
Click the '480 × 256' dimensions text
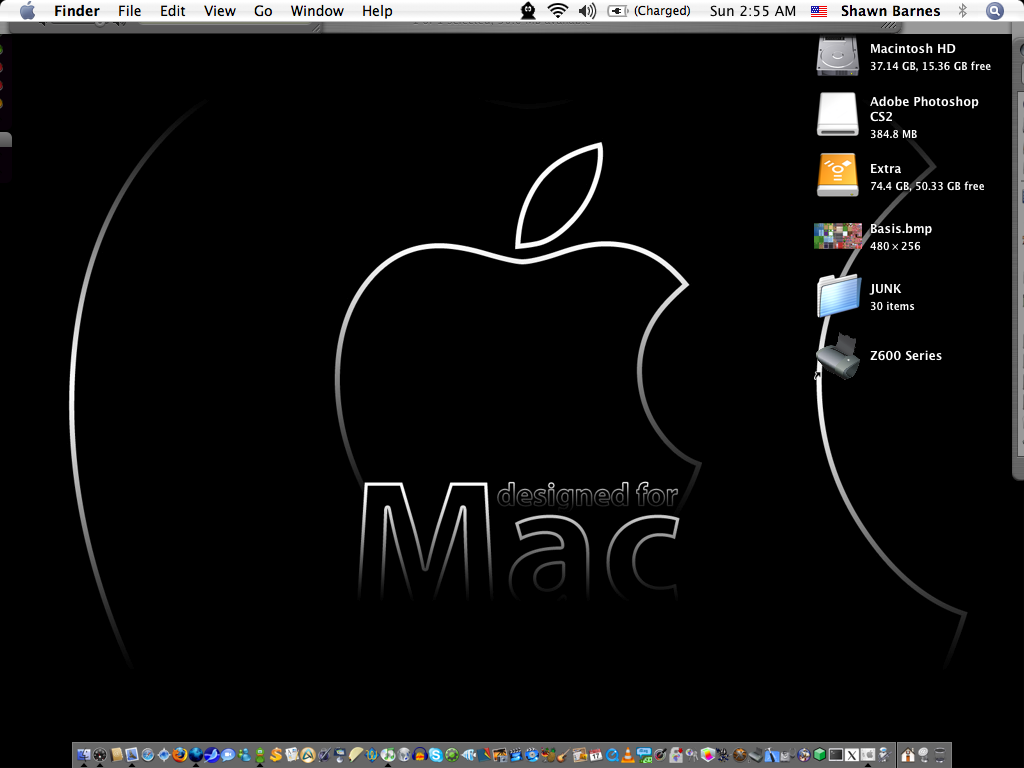coord(895,246)
